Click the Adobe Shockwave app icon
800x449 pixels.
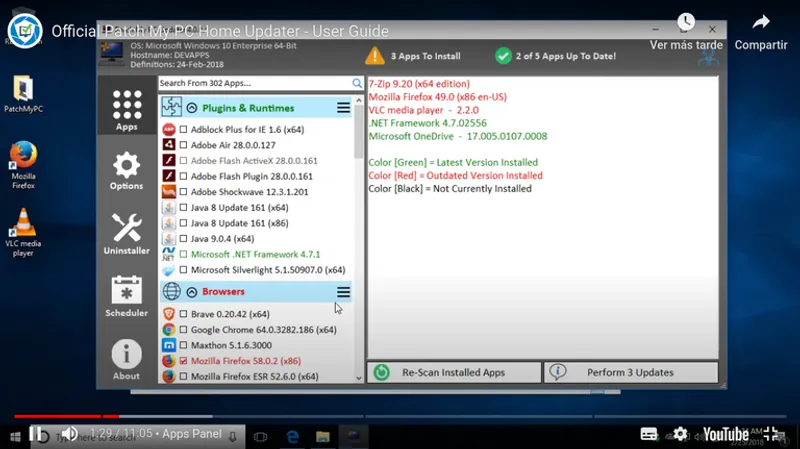pos(169,192)
